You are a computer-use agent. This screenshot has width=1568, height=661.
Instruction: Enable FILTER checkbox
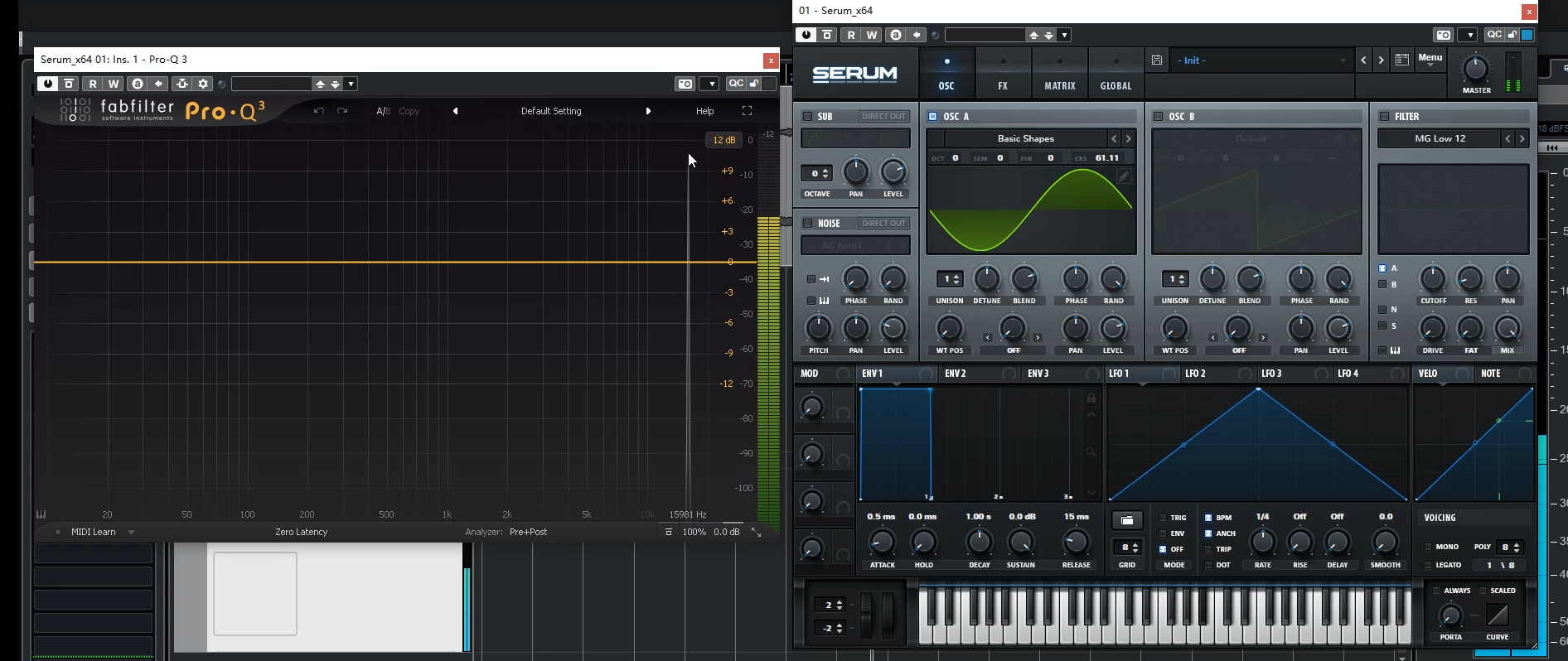click(x=1384, y=117)
